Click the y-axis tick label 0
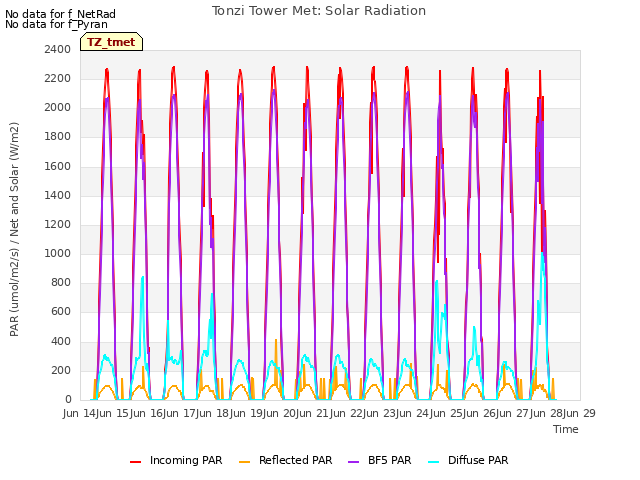 point(68,400)
